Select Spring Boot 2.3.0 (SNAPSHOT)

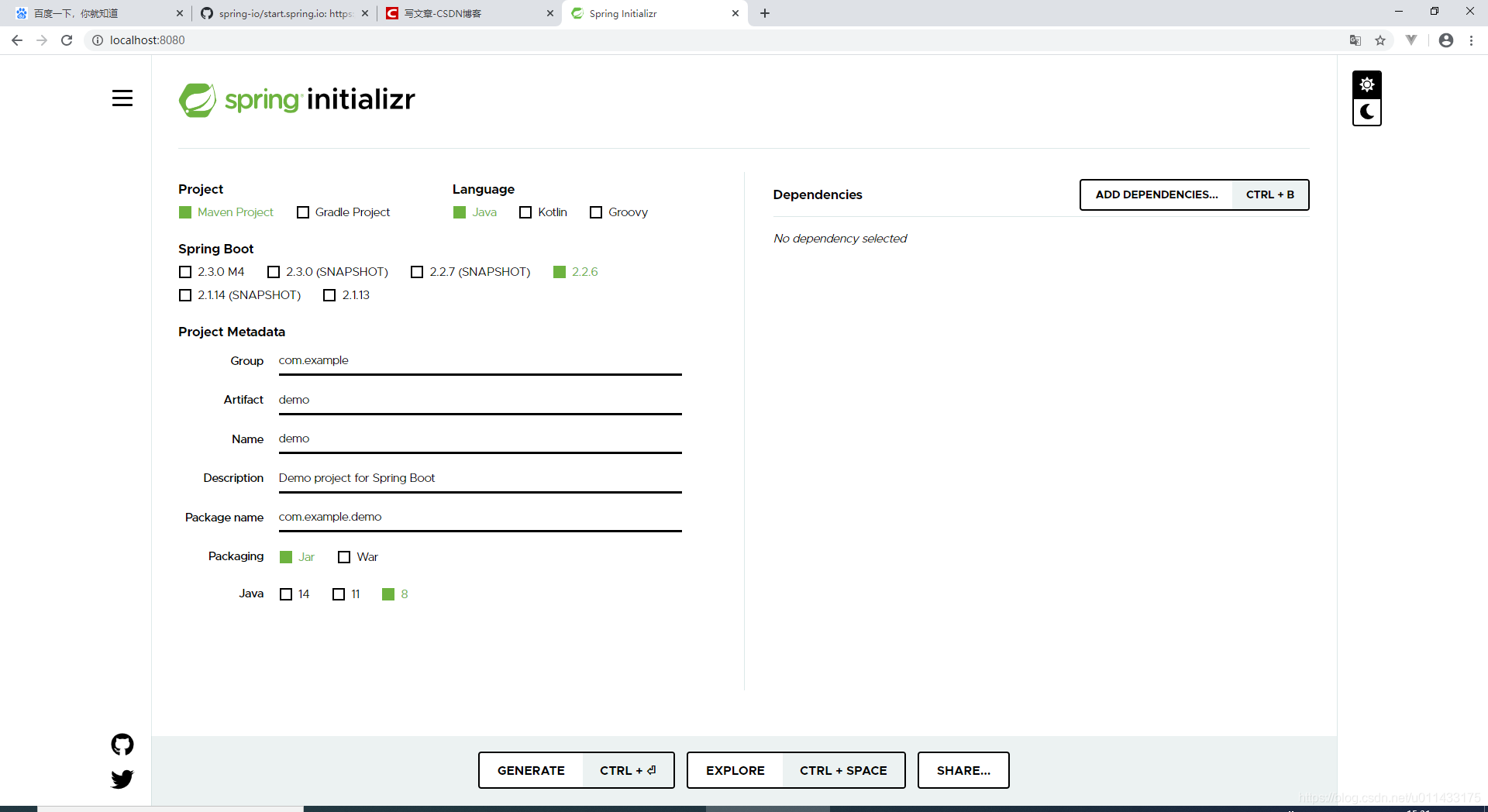[328, 272]
